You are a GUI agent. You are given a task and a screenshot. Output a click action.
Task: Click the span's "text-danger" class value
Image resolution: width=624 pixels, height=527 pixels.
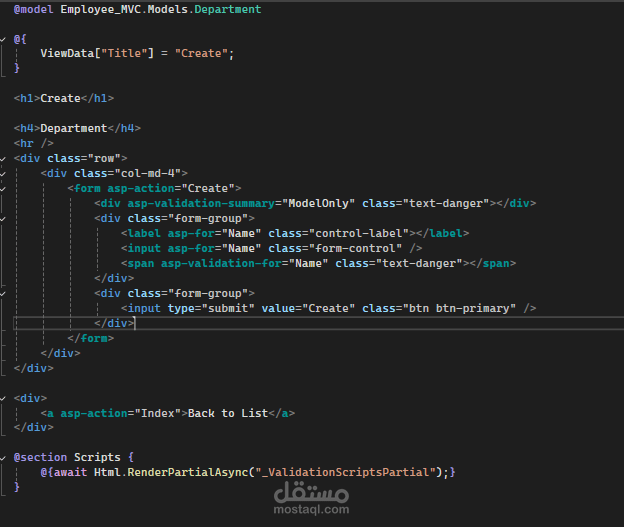coord(419,264)
